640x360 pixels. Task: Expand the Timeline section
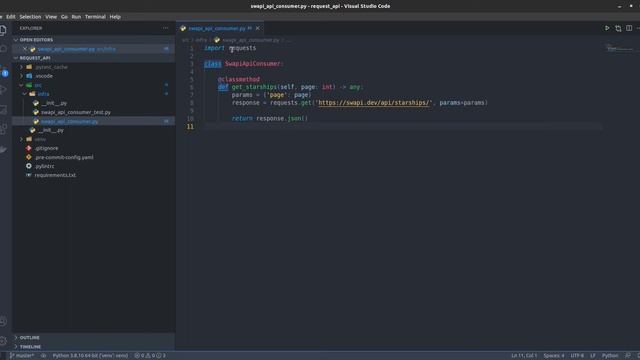pyautogui.click(x=93, y=347)
